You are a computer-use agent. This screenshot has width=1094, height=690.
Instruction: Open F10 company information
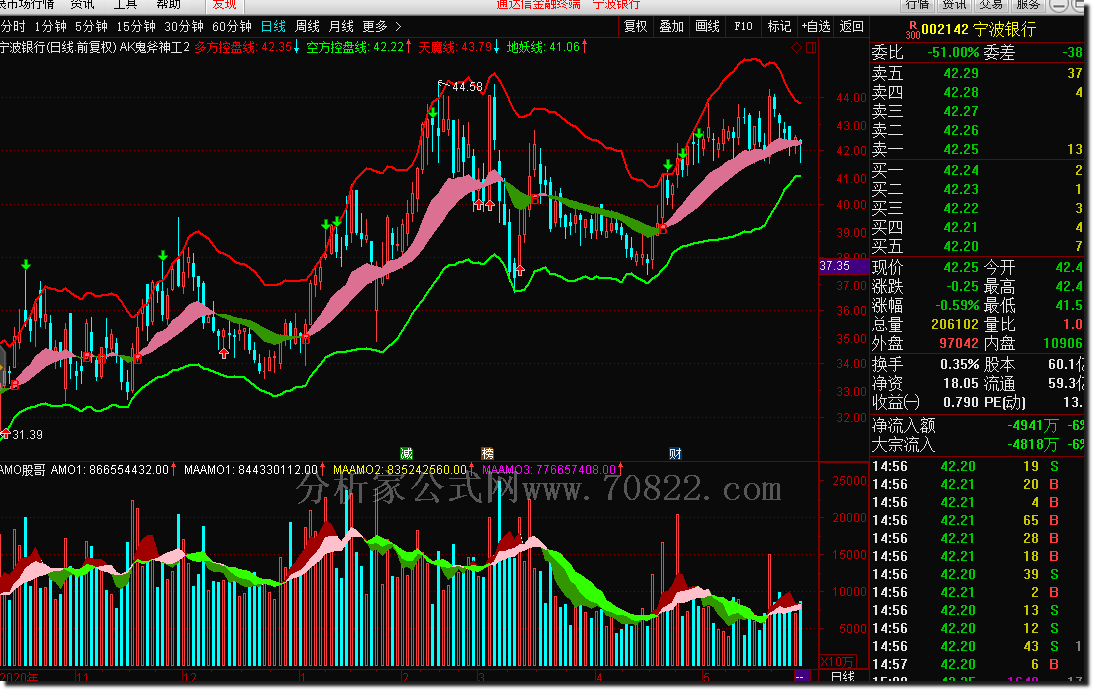point(743,27)
